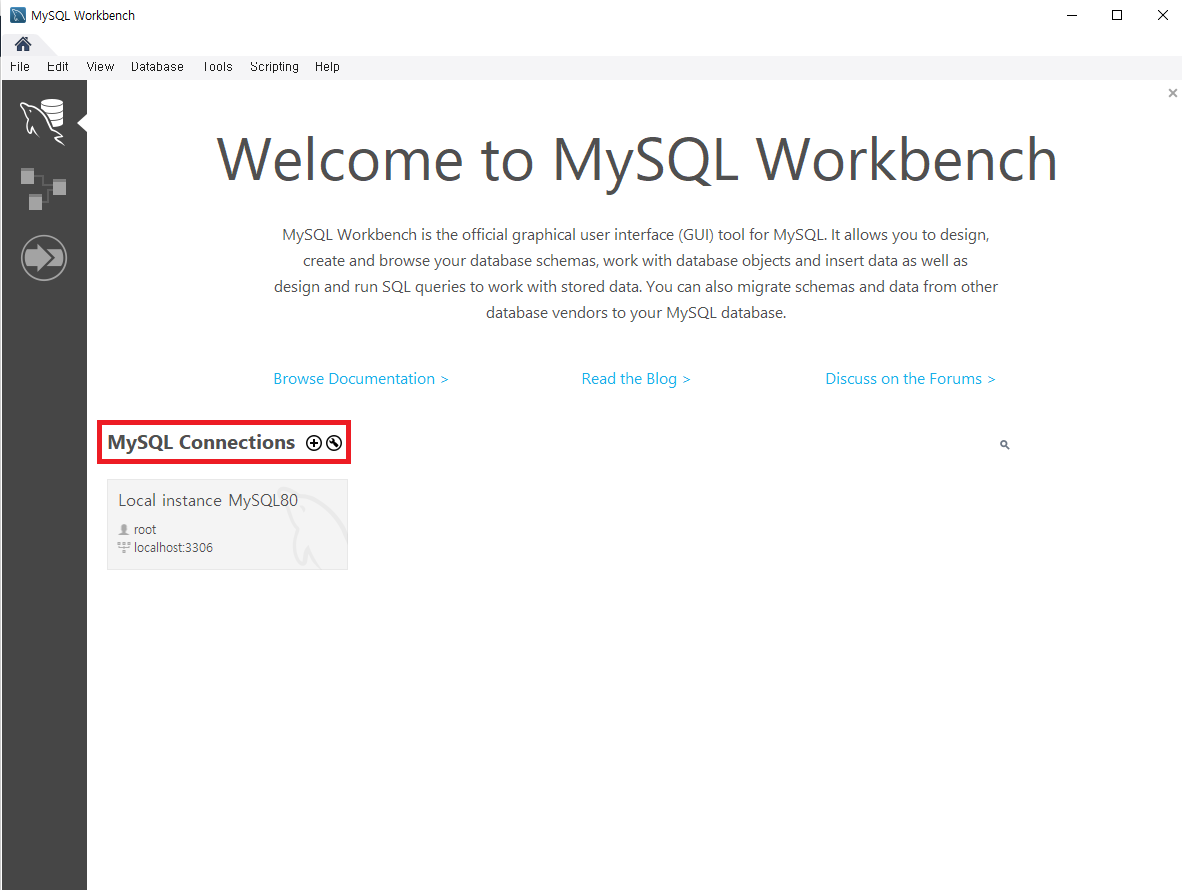Select the dolphin MySQL connections sidebar icon
Image resolution: width=1182 pixels, height=890 pixels.
pos(43,121)
